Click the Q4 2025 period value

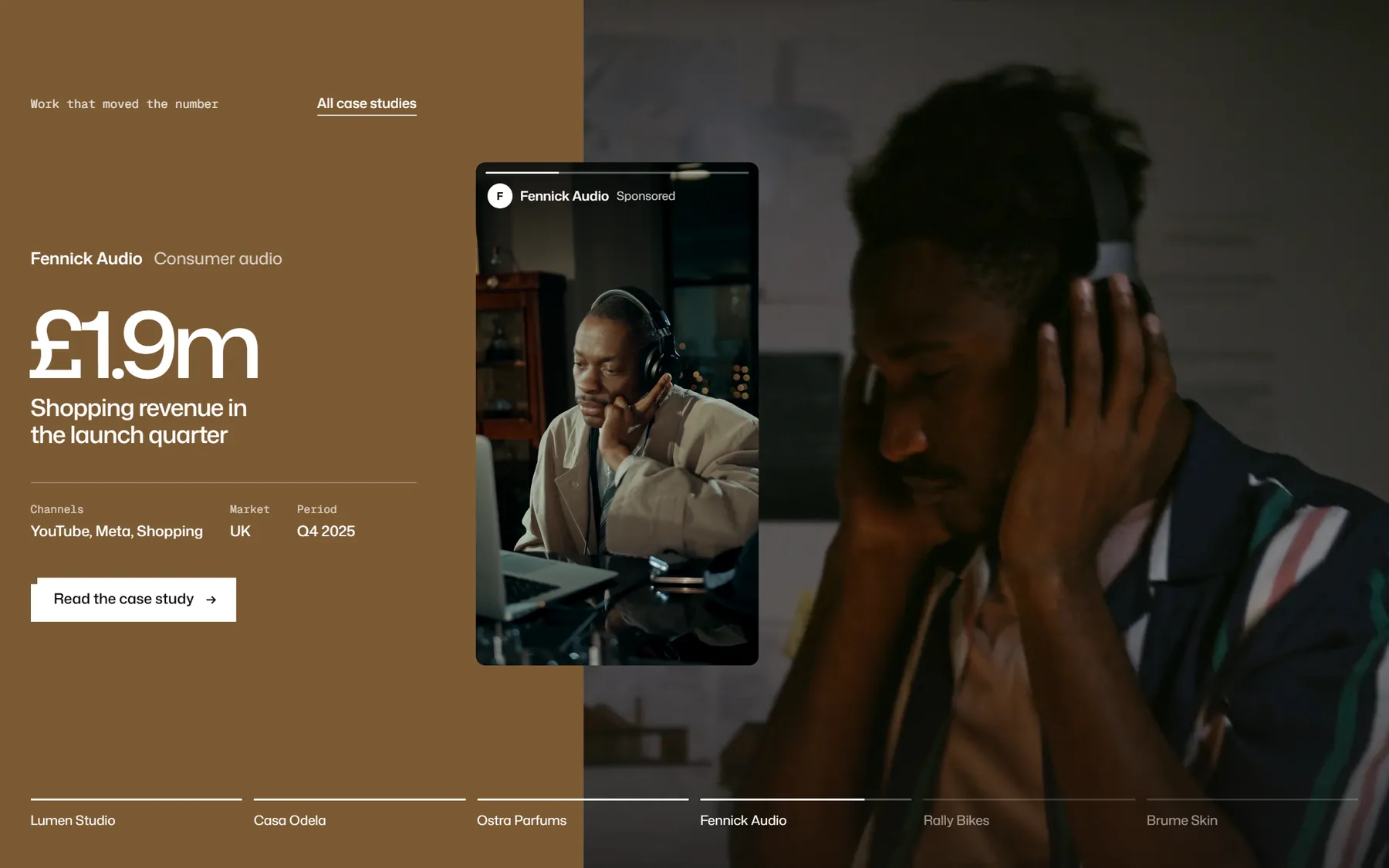coord(326,531)
